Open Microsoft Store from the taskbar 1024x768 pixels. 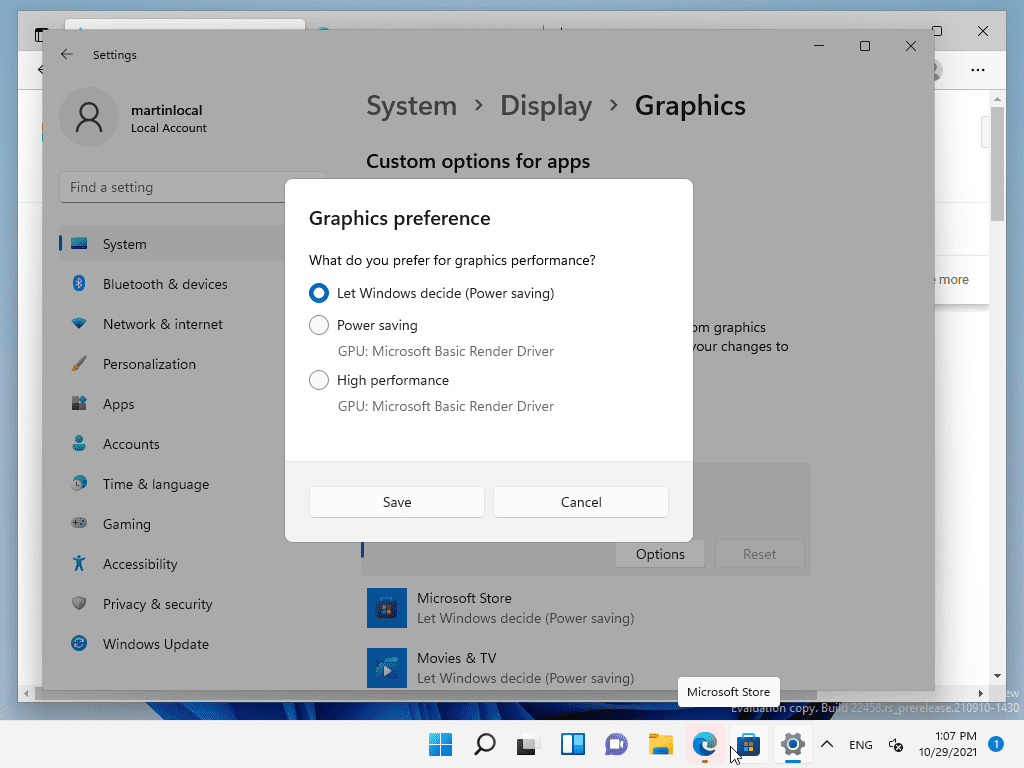(x=749, y=746)
